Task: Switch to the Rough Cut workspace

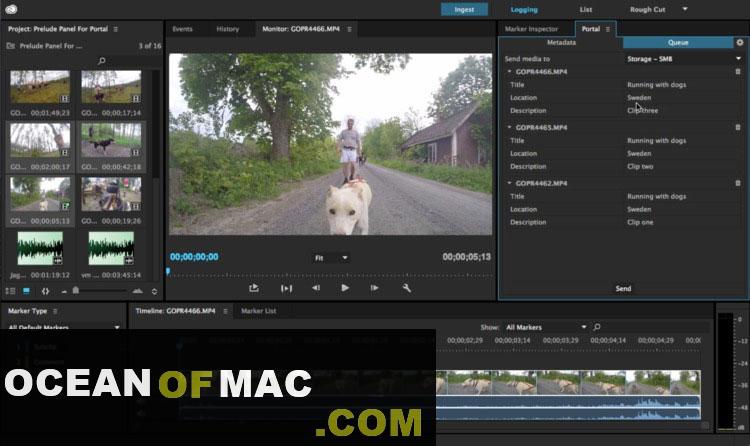Action: click(x=647, y=9)
